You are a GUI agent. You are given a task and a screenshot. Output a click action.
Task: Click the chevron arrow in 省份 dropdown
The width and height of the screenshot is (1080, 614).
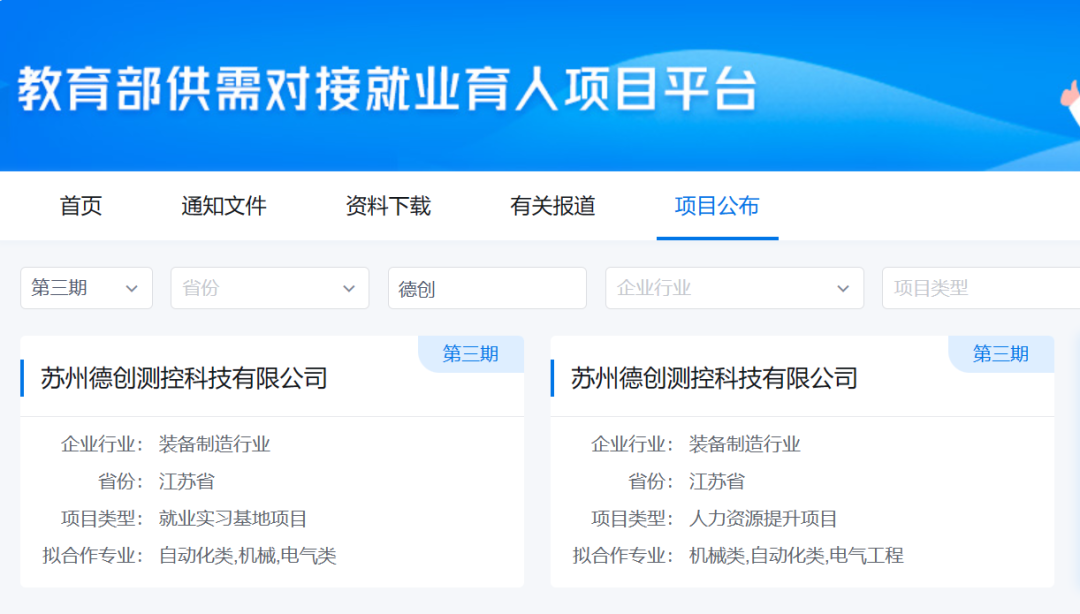point(349,289)
